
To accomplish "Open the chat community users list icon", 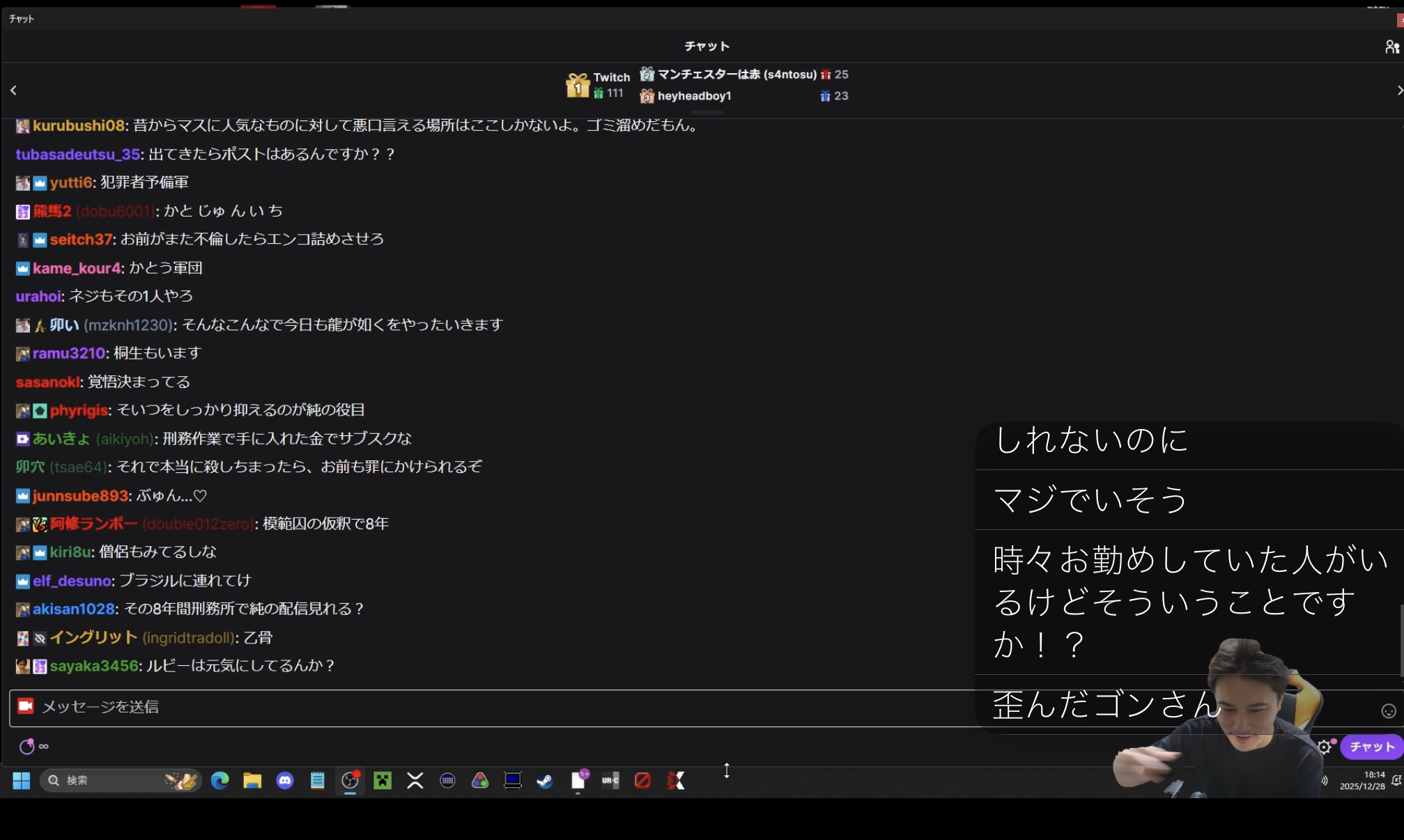I will tap(1391, 47).
